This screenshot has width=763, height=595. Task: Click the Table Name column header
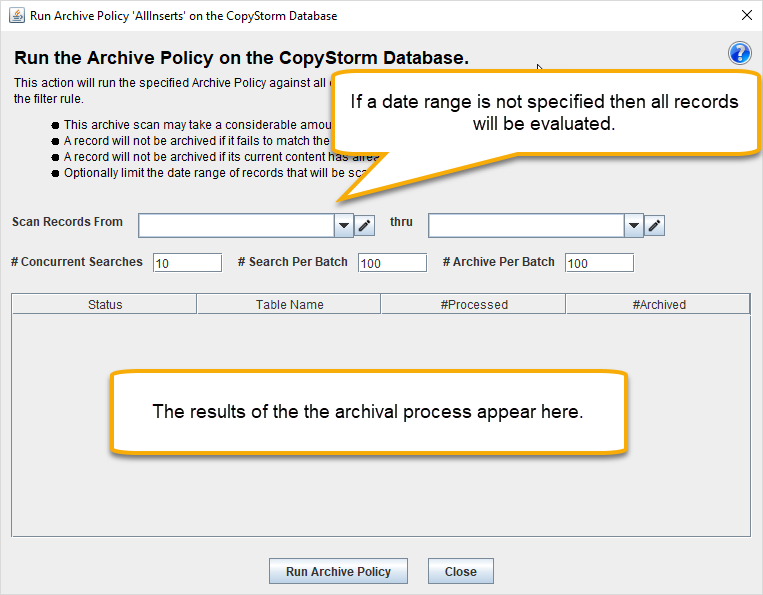(x=289, y=305)
